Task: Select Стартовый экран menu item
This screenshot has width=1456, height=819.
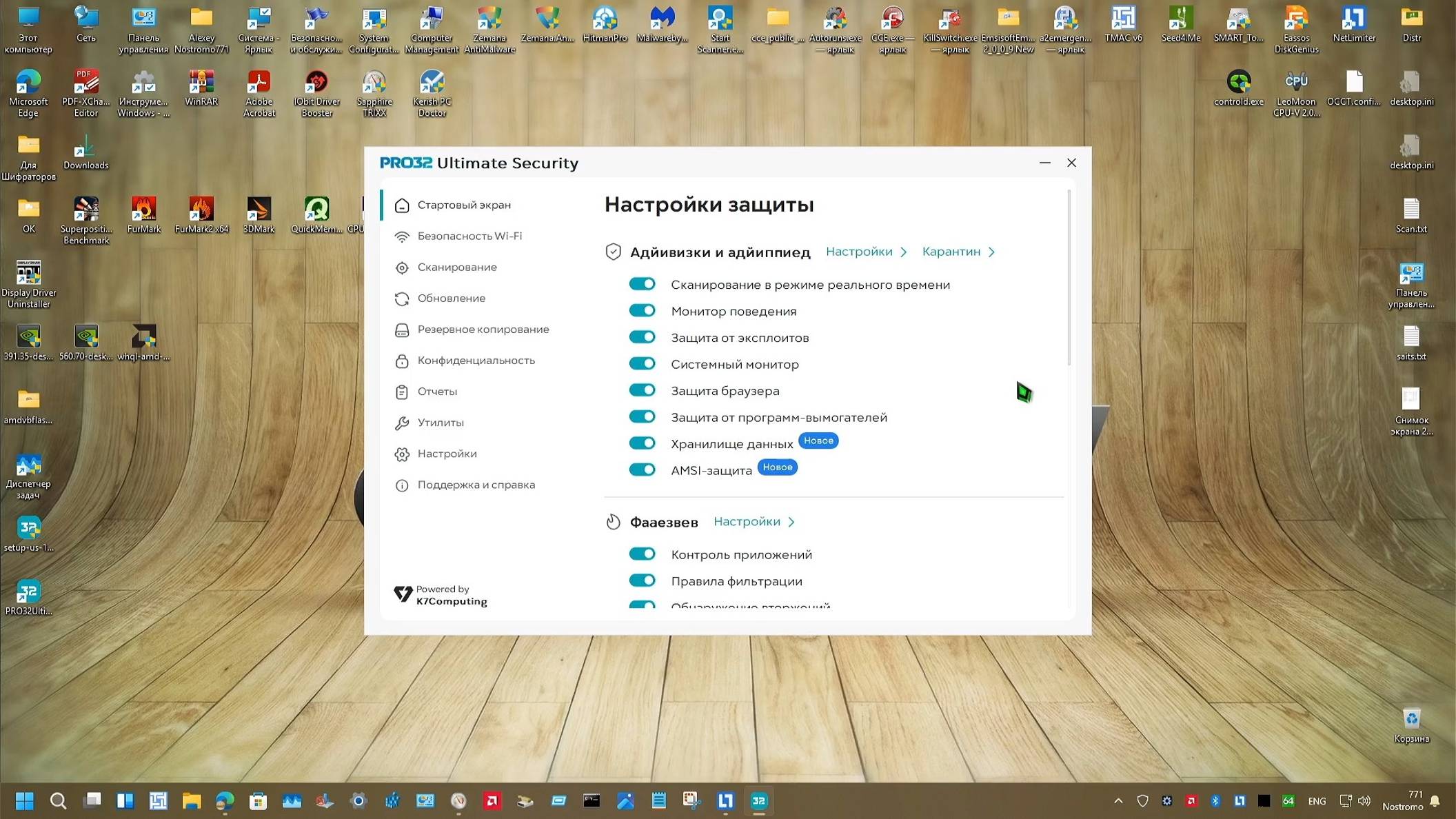Action: [x=464, y=205]
